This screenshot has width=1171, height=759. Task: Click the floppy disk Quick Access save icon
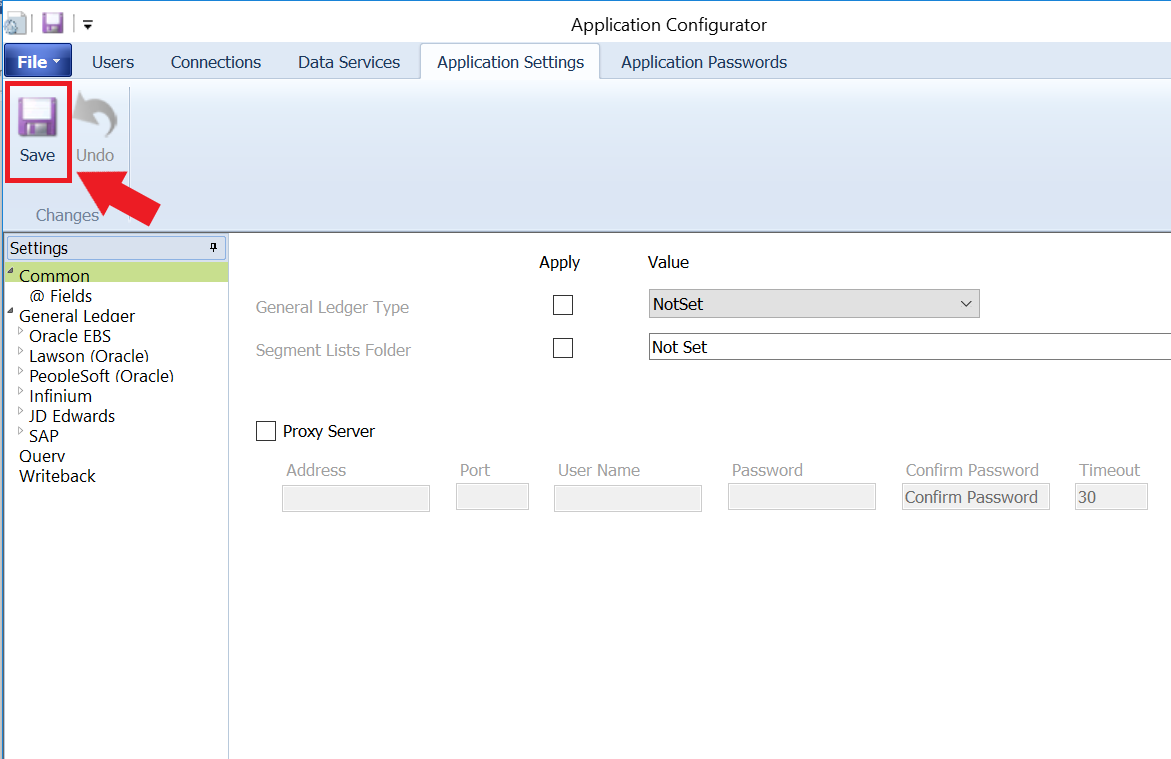pyautogui.click(x=50, y=22)
